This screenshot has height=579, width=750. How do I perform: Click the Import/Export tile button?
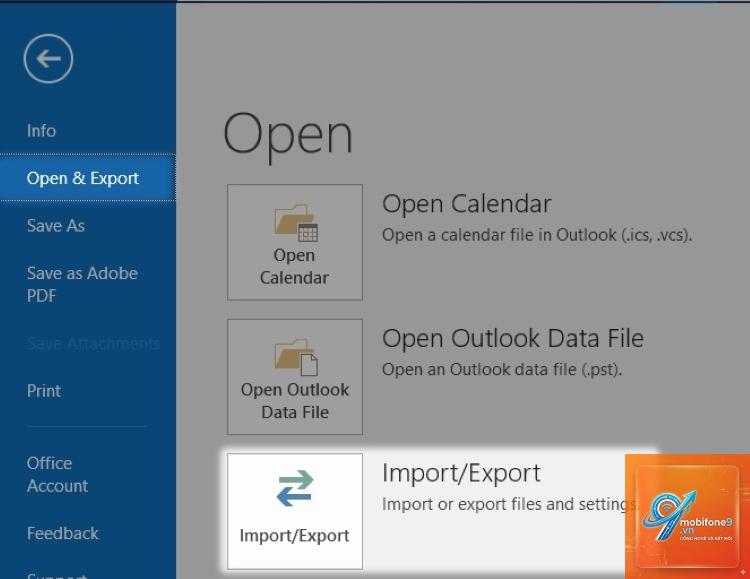pos(295,511)
